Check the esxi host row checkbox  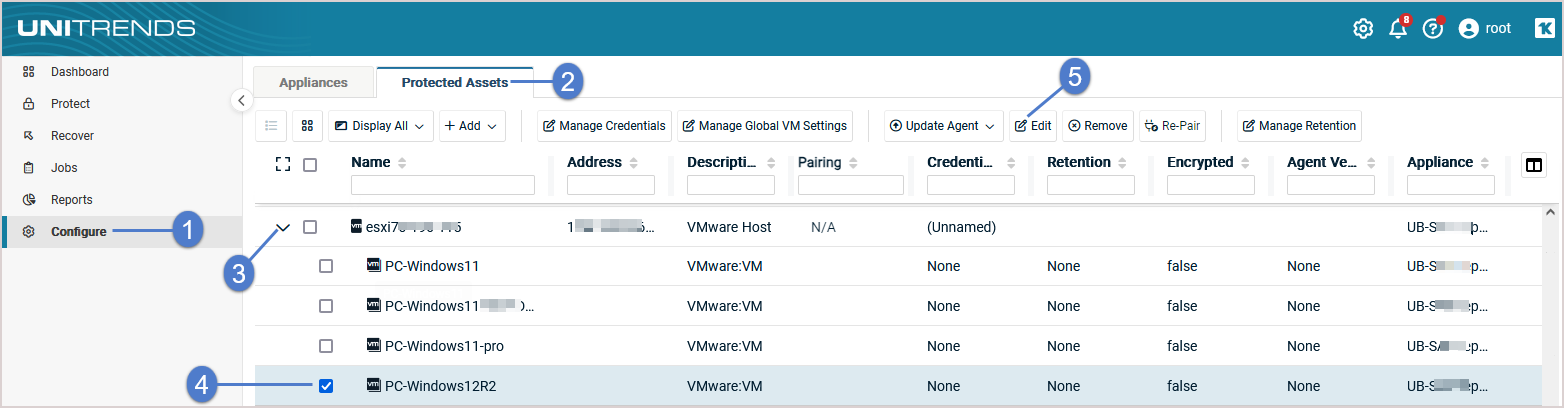click(x=310, y=227)
